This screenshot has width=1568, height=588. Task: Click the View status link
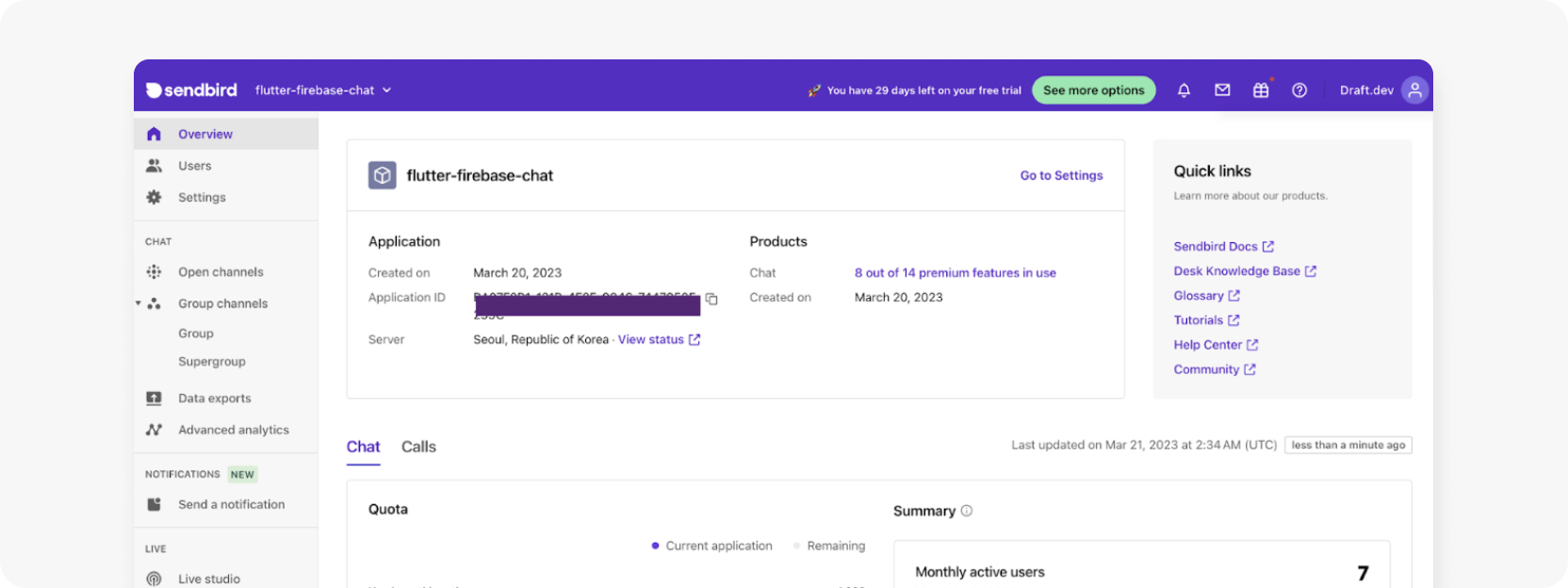tap(651, 339)
